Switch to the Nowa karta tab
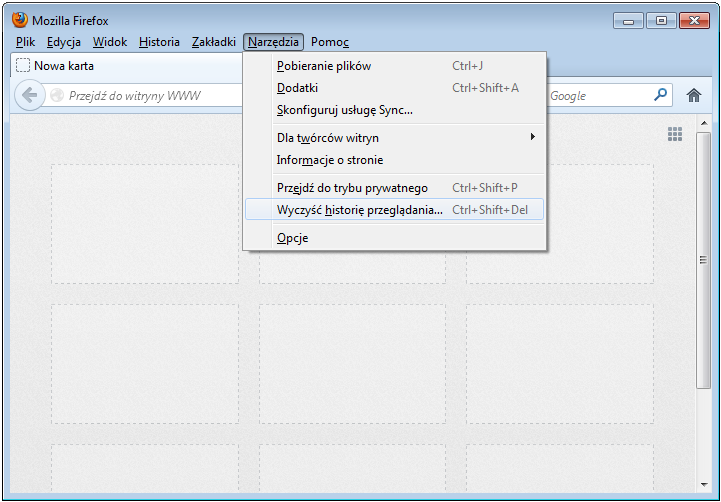 (x=126, y=66)
